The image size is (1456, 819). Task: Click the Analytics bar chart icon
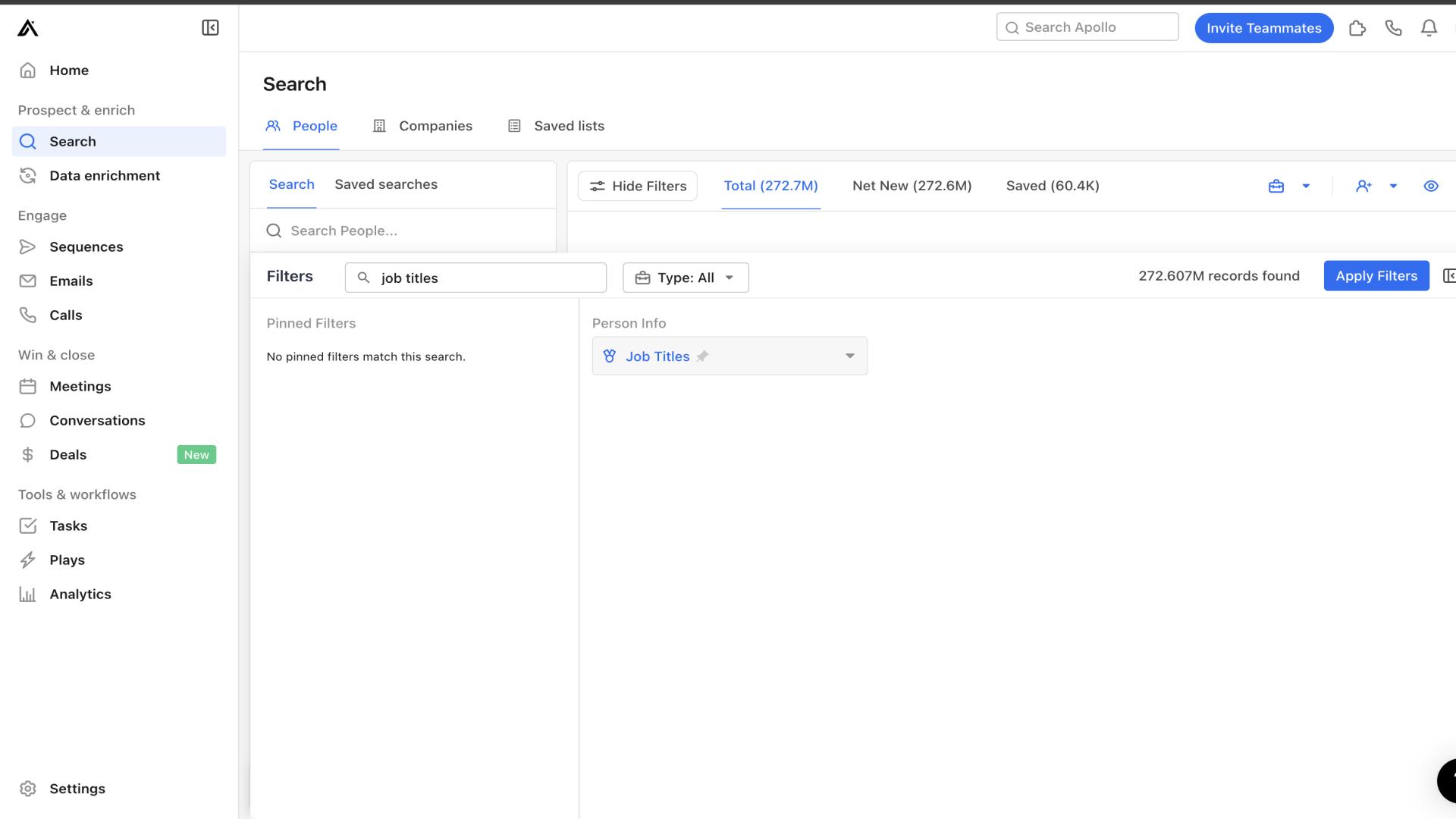point(27,594)
